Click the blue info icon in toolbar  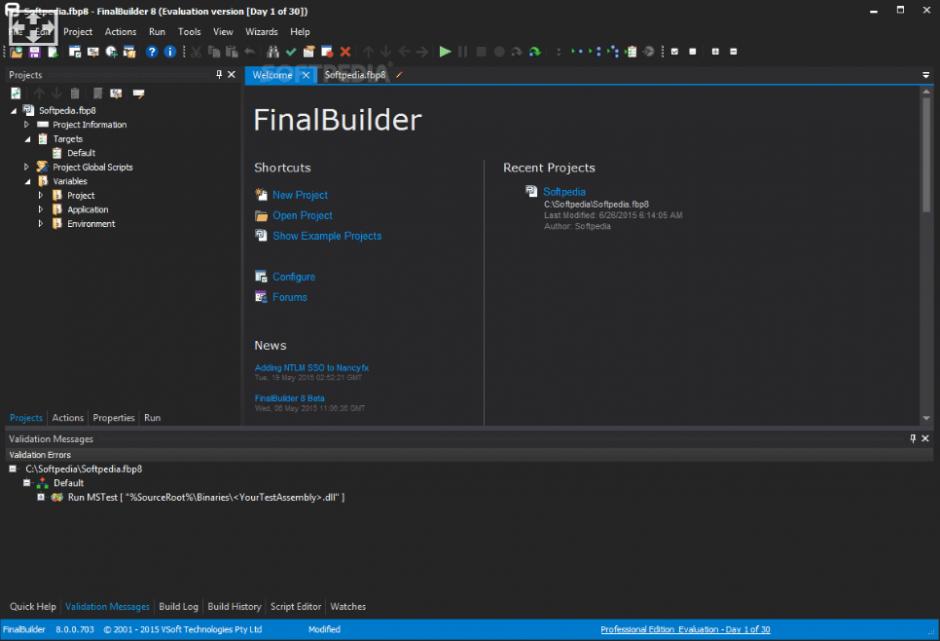coord(170,52)
